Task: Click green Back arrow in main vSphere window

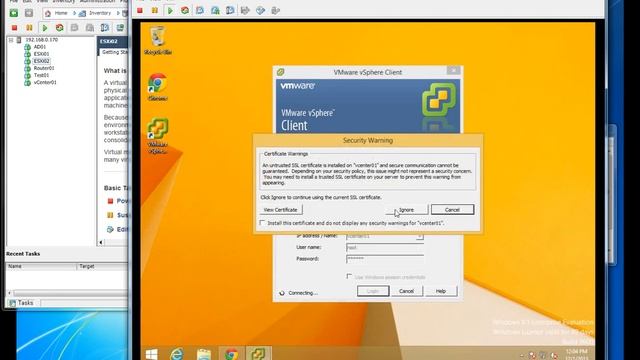Action: (x=13, y=13)
